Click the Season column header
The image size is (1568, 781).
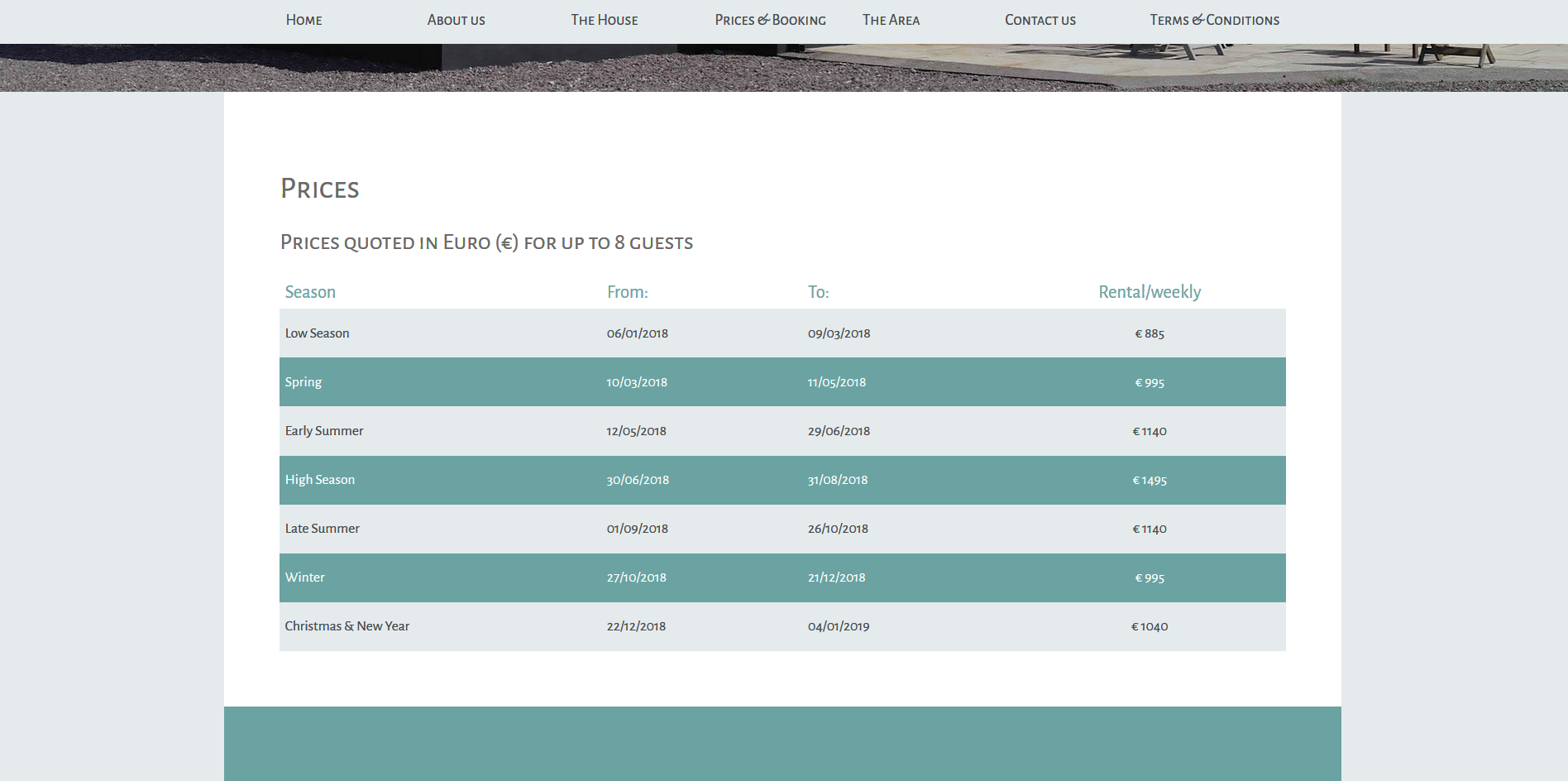pyautogui.click(x=310, y=292)
